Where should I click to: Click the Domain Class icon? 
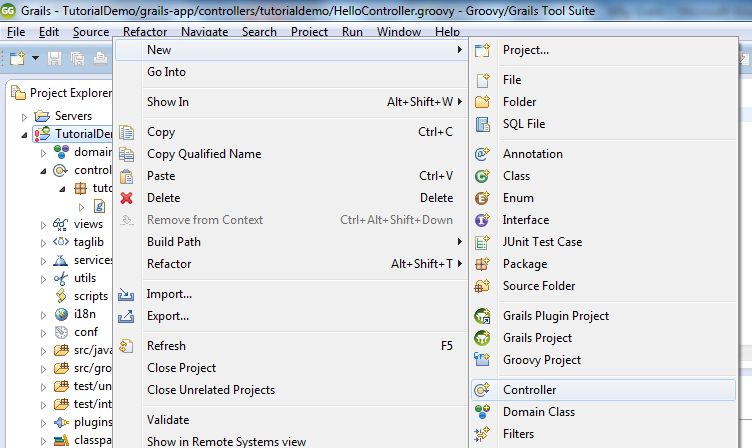tap(482, 412)
